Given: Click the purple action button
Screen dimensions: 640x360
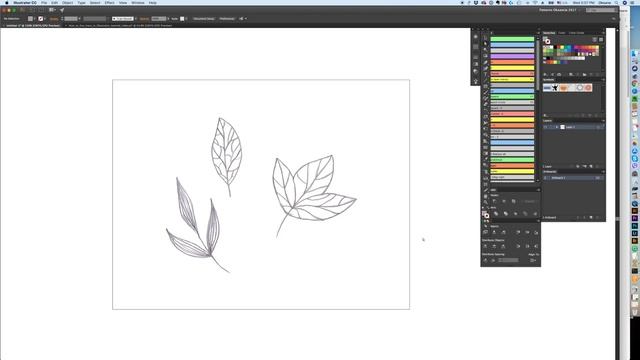Looking at the screenshot, I should coord(512,56).
